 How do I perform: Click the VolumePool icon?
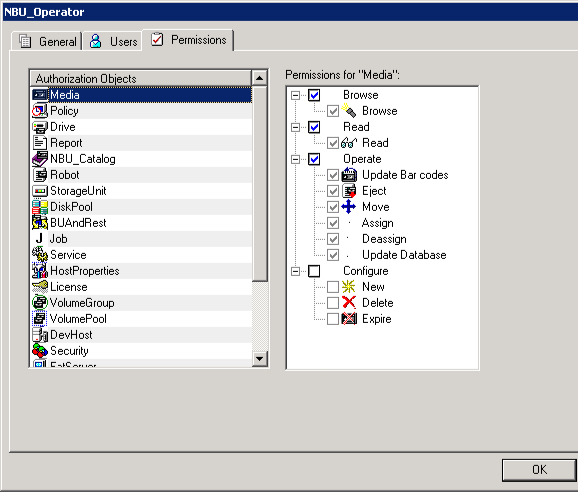click(39, 319)
